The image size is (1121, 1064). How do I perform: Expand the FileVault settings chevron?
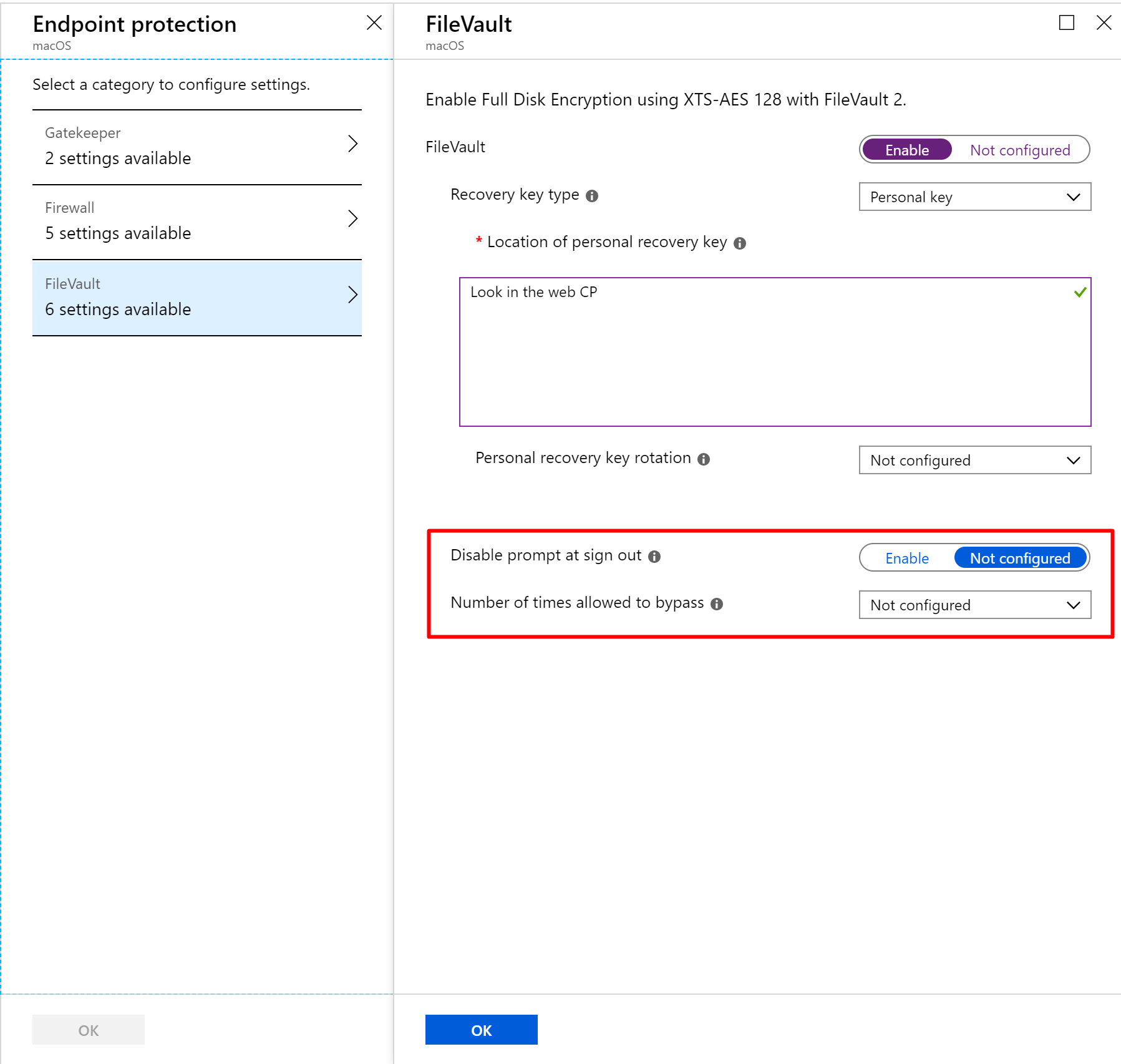[354, 294]
